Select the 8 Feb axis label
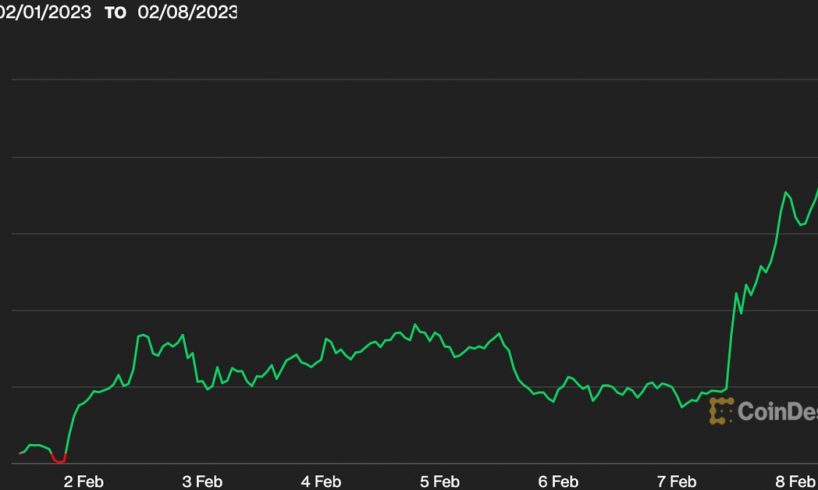Image resolution: width=818 pixels, height=490 pixels. coord(795,481)
